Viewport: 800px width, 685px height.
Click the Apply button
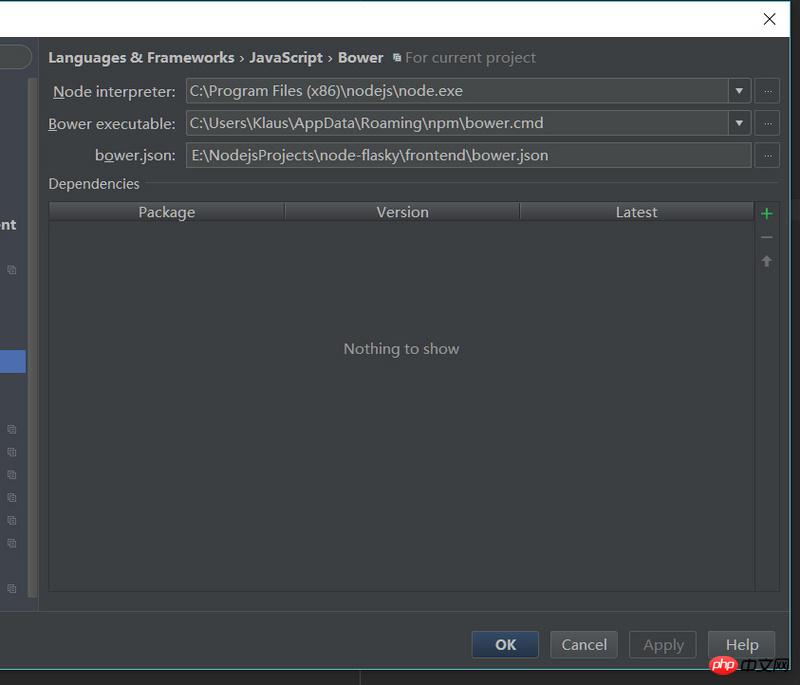[x=663, y=645]
